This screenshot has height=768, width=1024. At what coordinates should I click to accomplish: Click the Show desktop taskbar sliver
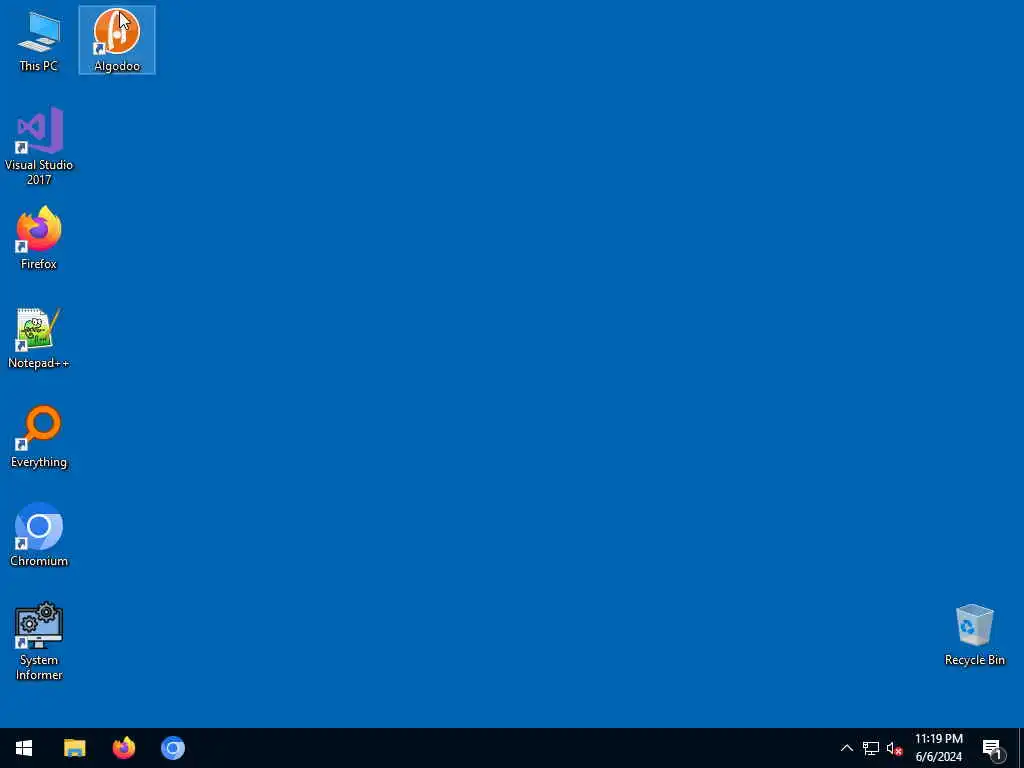[1021, 748]
